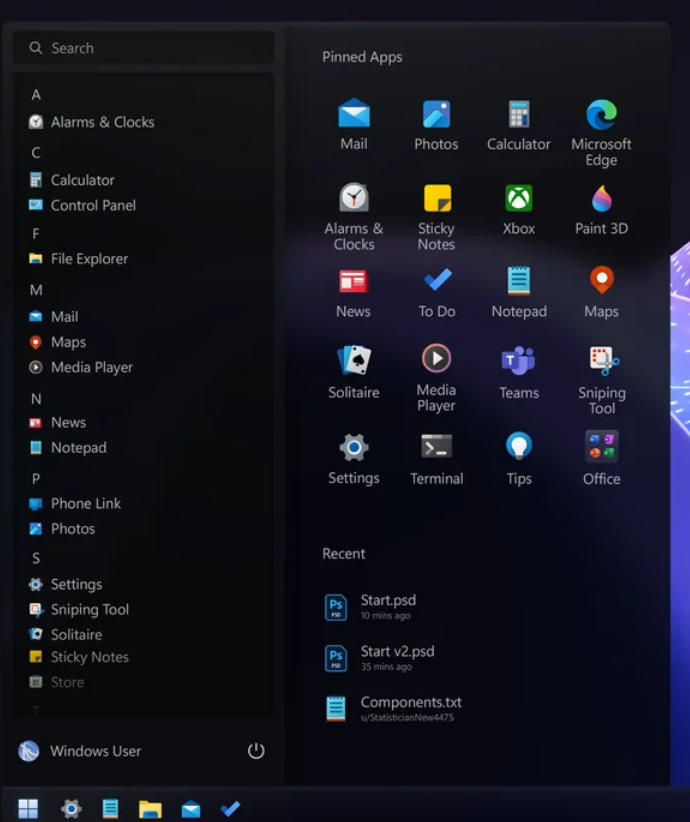
Task: Open the Tips app
Action: point(519,459)
